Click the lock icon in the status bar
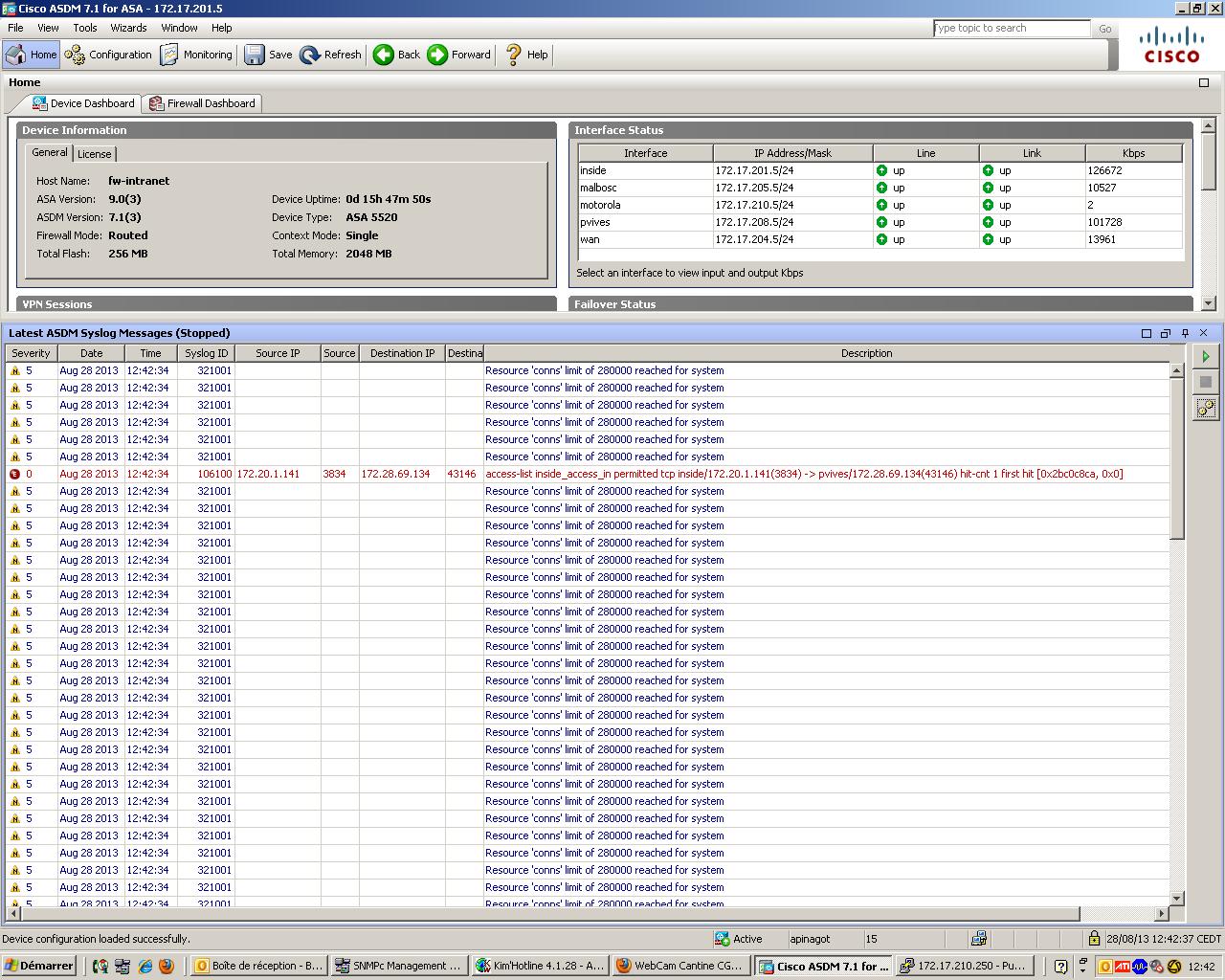This screenshot has height=980, width=1225. [x=1094, y=939]
